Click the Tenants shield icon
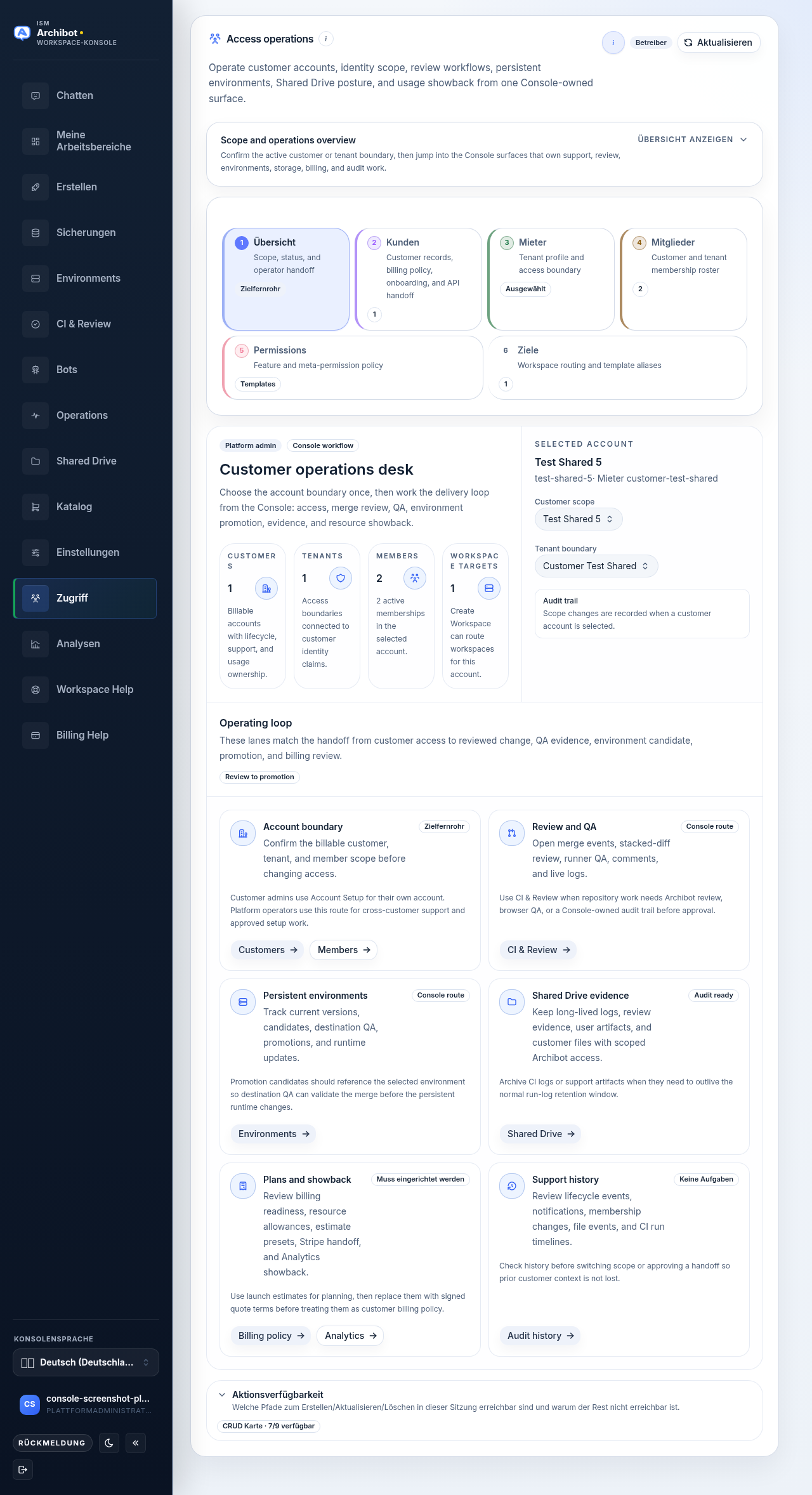Screen dimensions: 812x1495 pyautogui.click(x=341, y=578)
